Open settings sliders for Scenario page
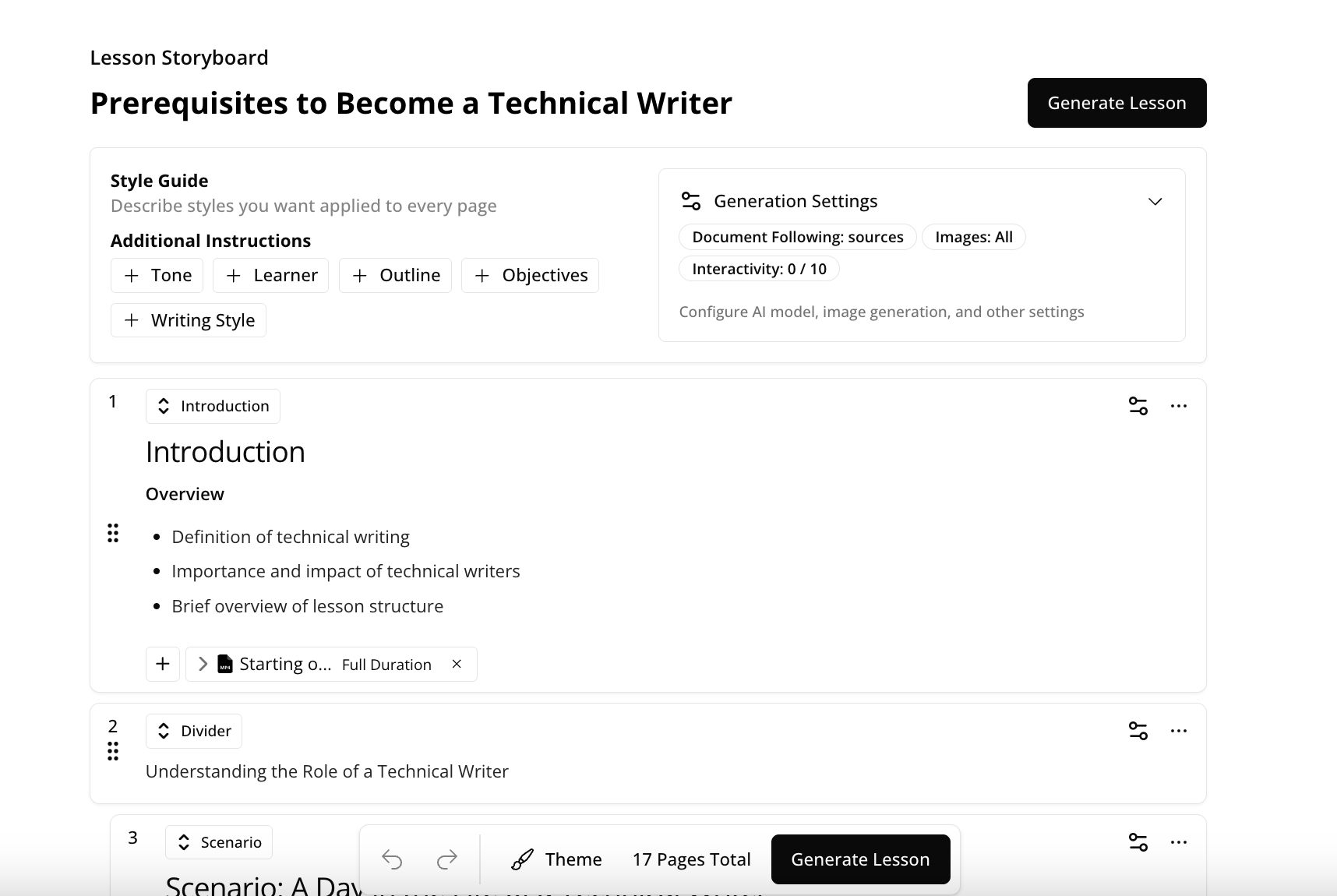 tap(1138, 842)
